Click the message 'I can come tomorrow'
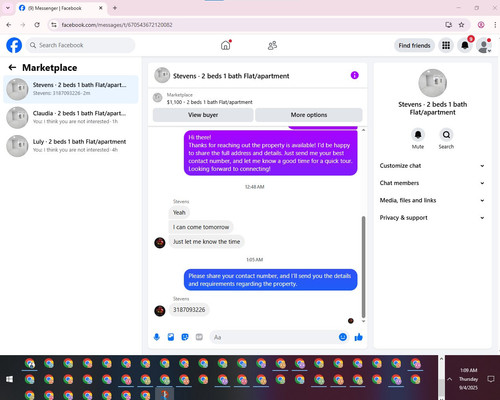Image resolution: width=500 pixels, height=400 pixels. click(x=201, y=227)
